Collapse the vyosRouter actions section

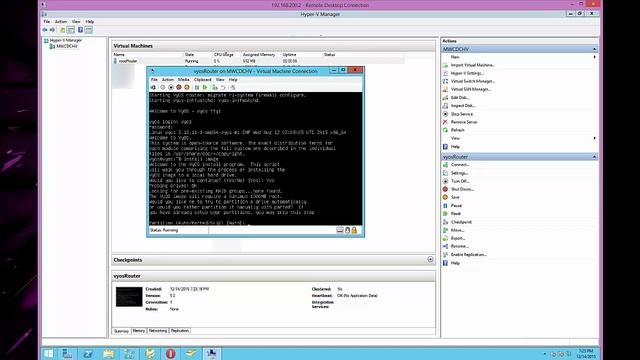[x=594, y=157]
